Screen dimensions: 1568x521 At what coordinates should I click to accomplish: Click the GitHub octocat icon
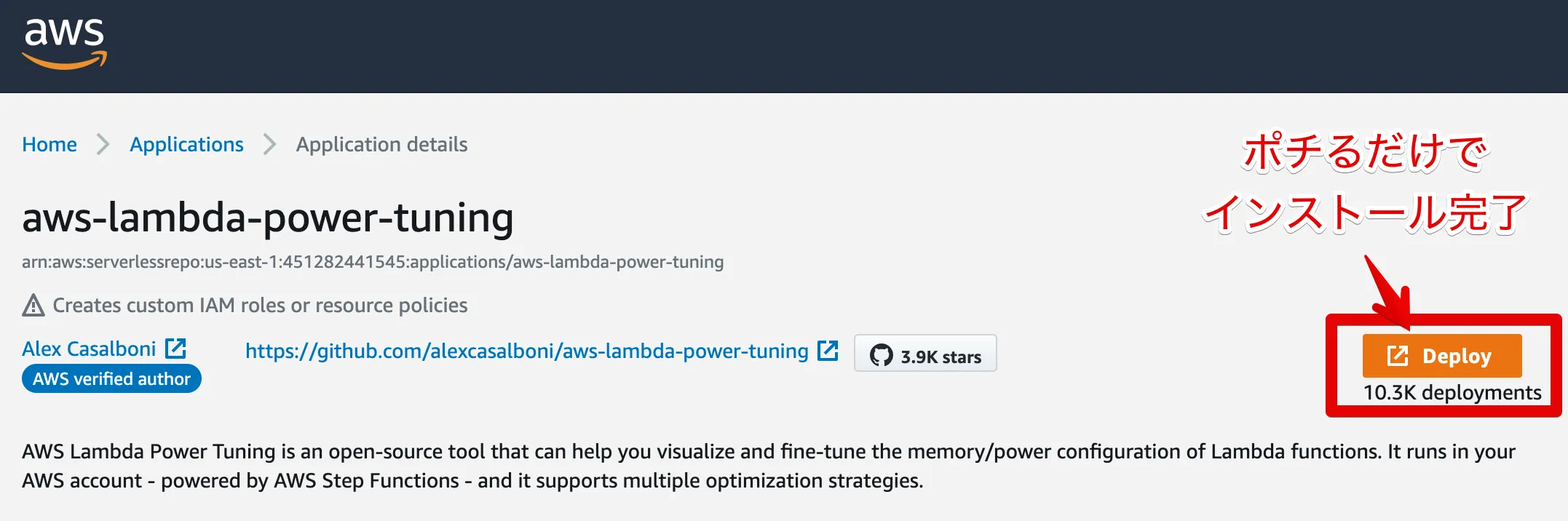point(881,355)
